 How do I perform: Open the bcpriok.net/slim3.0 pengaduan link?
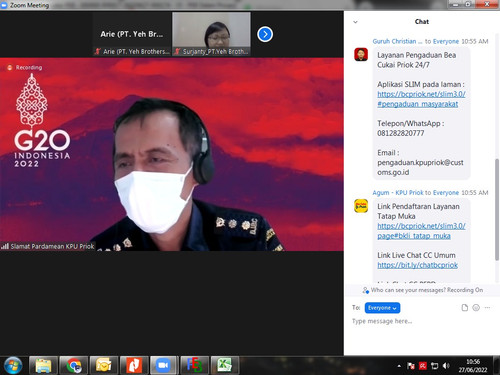(x=421, y=99)
